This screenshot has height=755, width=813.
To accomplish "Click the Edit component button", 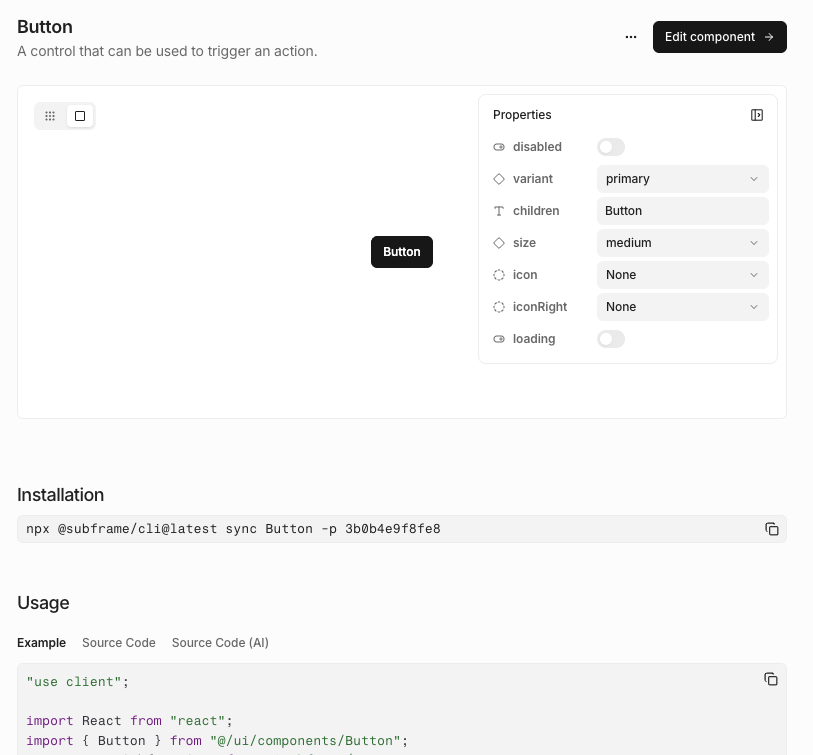I will pyautogui.click(x=719, y=37).
